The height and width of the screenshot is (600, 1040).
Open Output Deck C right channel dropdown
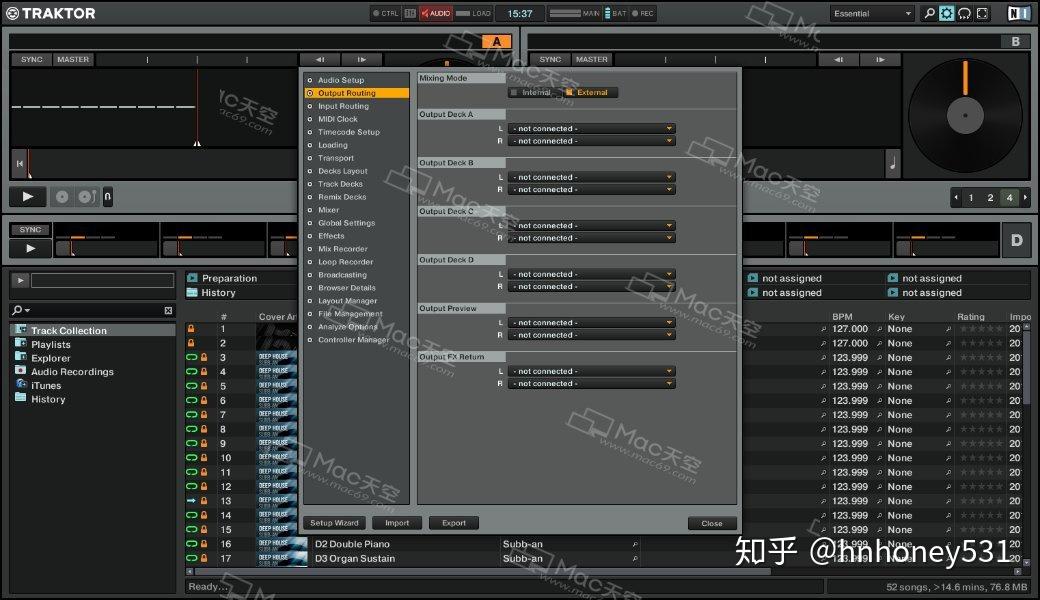[x=592, y=238]
